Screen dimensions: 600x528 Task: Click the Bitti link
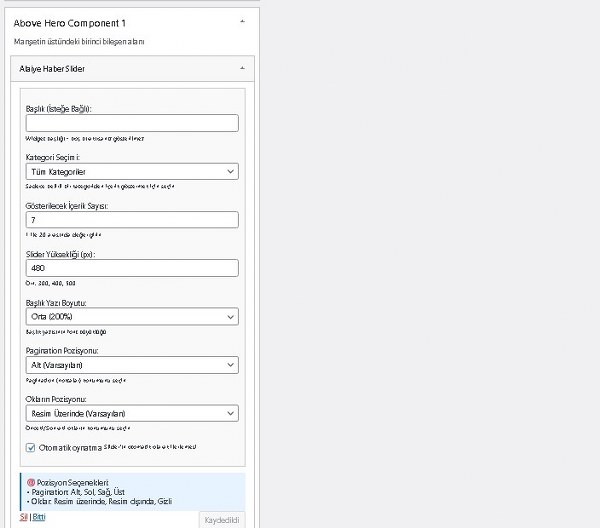click(39, 517)
